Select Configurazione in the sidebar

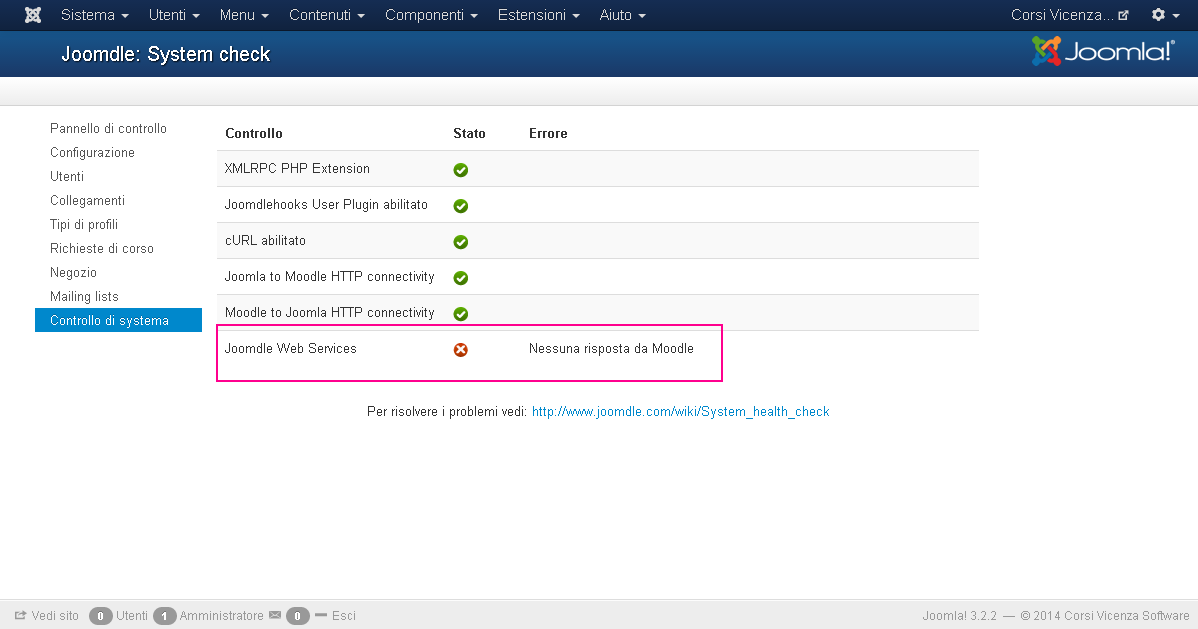pyautogui.click(x=92, y=153)
